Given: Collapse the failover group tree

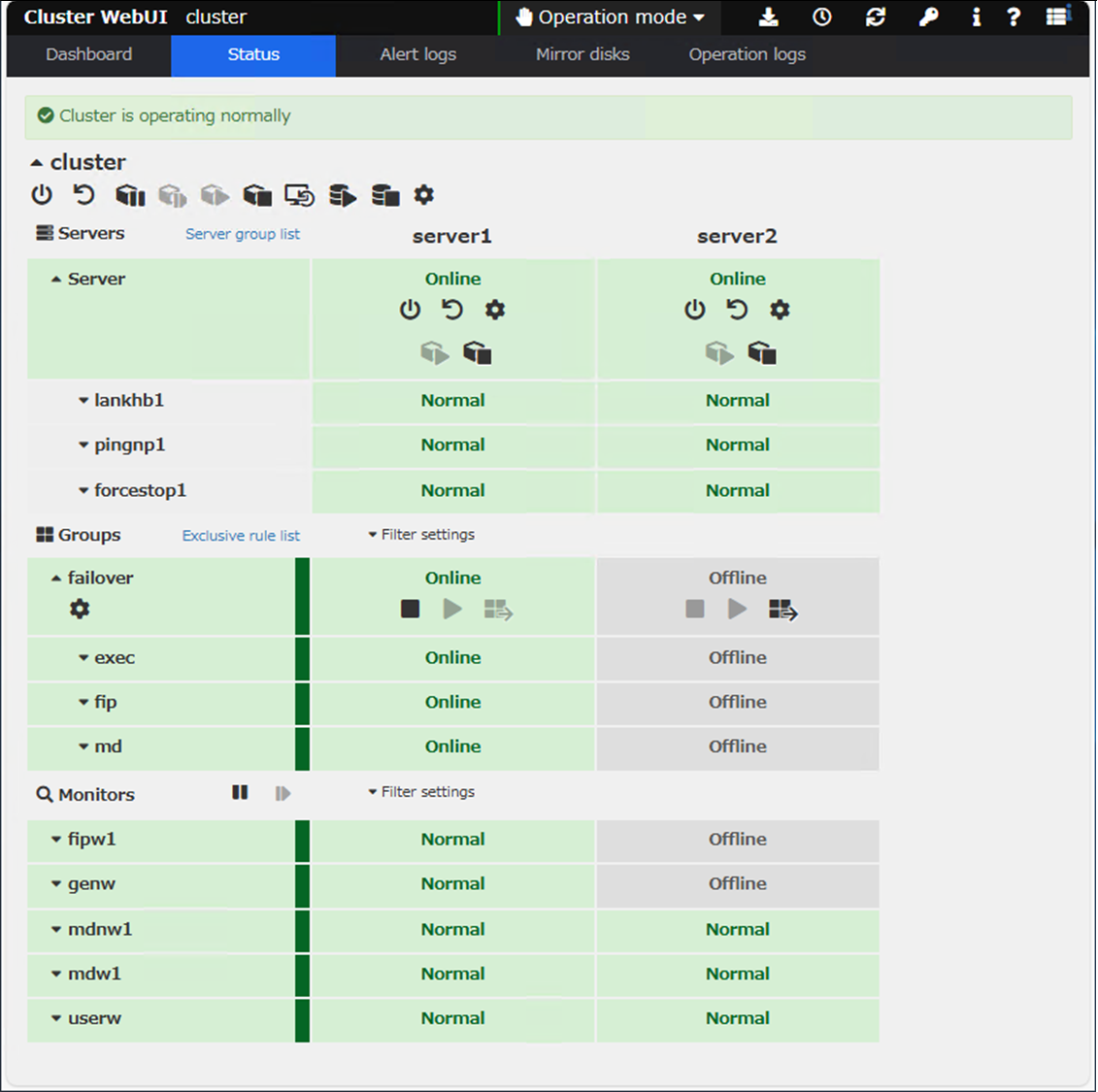Looking at the screenshot, I should click(x=56, y=579).
